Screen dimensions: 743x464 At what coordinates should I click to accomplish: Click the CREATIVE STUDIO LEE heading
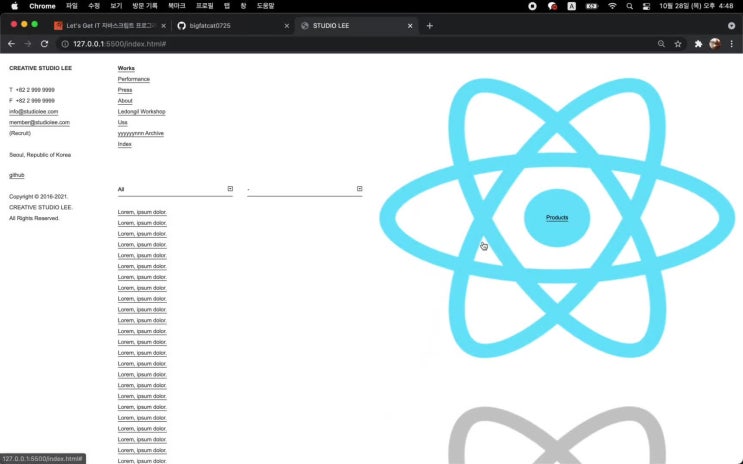point(40,68)
